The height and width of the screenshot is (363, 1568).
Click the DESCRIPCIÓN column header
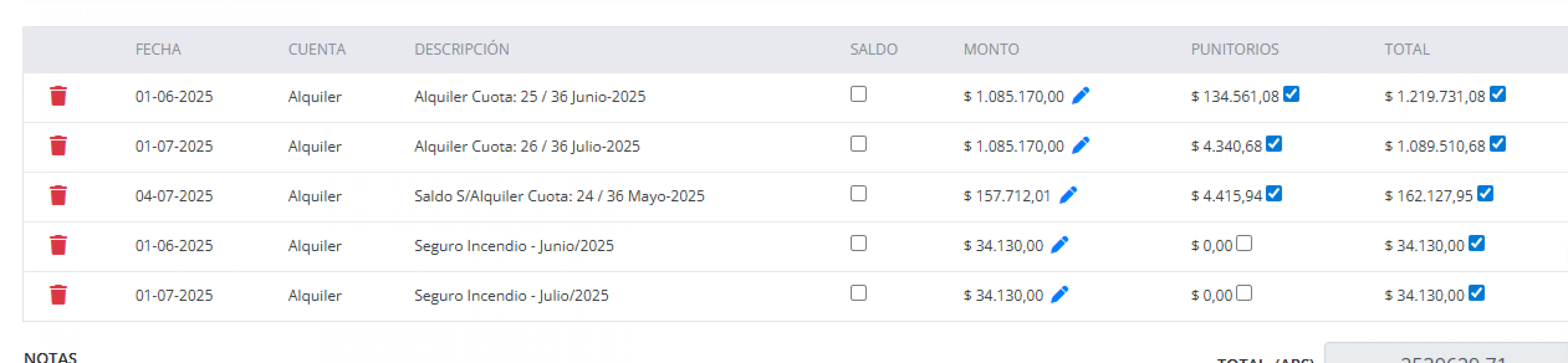(461, 49)
